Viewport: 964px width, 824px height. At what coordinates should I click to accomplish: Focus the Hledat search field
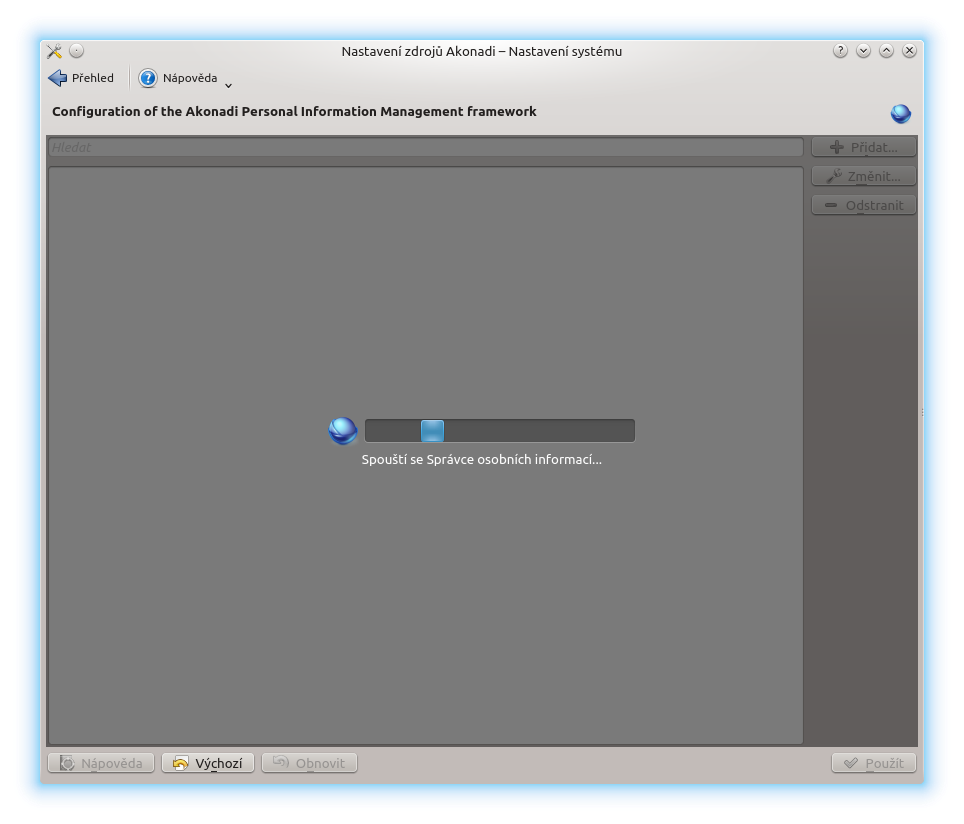click(x=425, y=147)
